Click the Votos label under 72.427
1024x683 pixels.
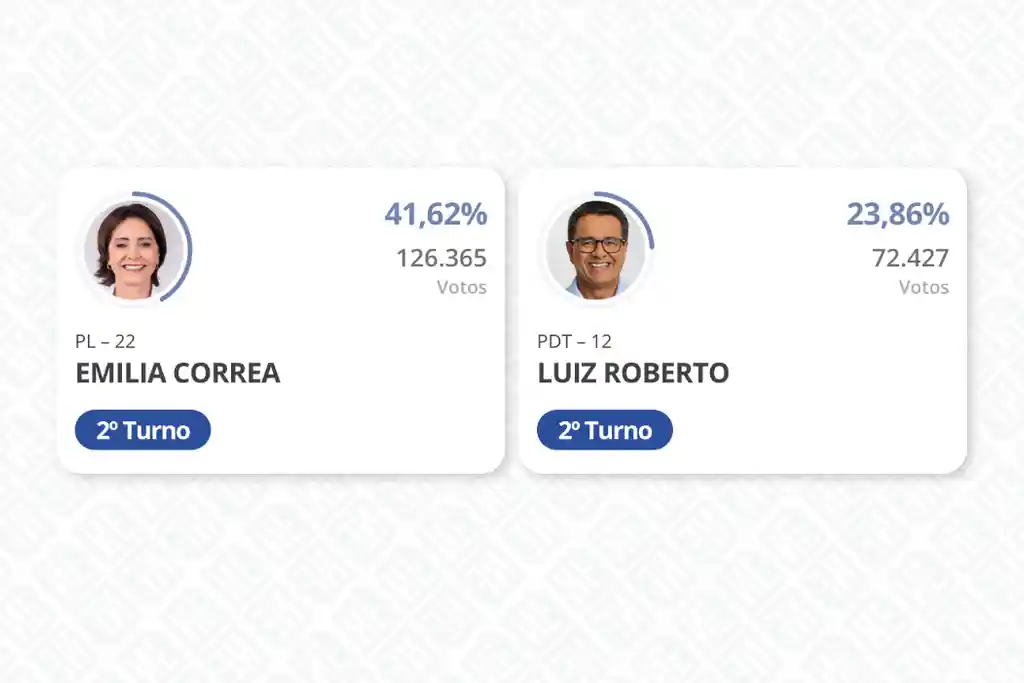point(923,287)
